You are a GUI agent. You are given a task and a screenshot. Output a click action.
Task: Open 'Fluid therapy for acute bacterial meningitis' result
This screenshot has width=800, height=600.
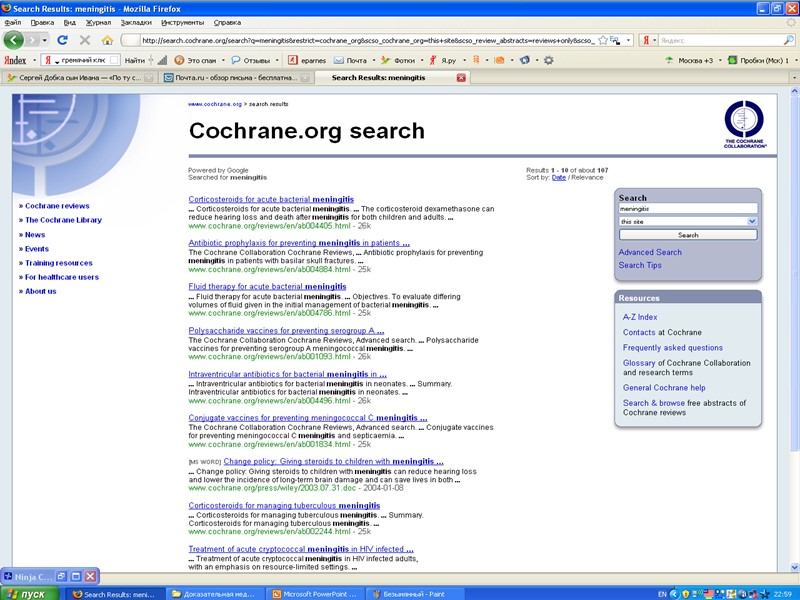pyautogui.click(x=267, y=287)
